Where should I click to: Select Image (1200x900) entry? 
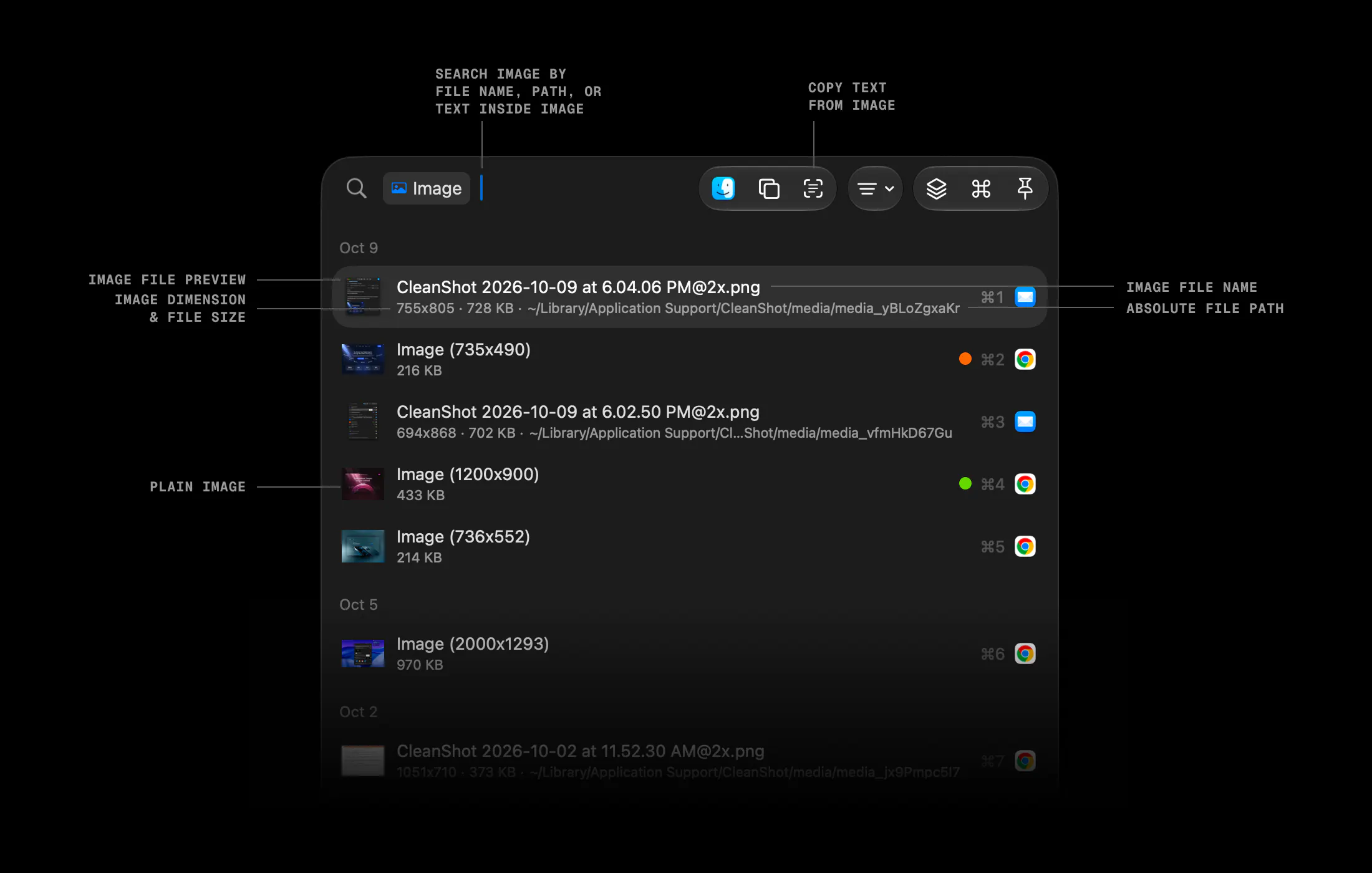(689, 484)
